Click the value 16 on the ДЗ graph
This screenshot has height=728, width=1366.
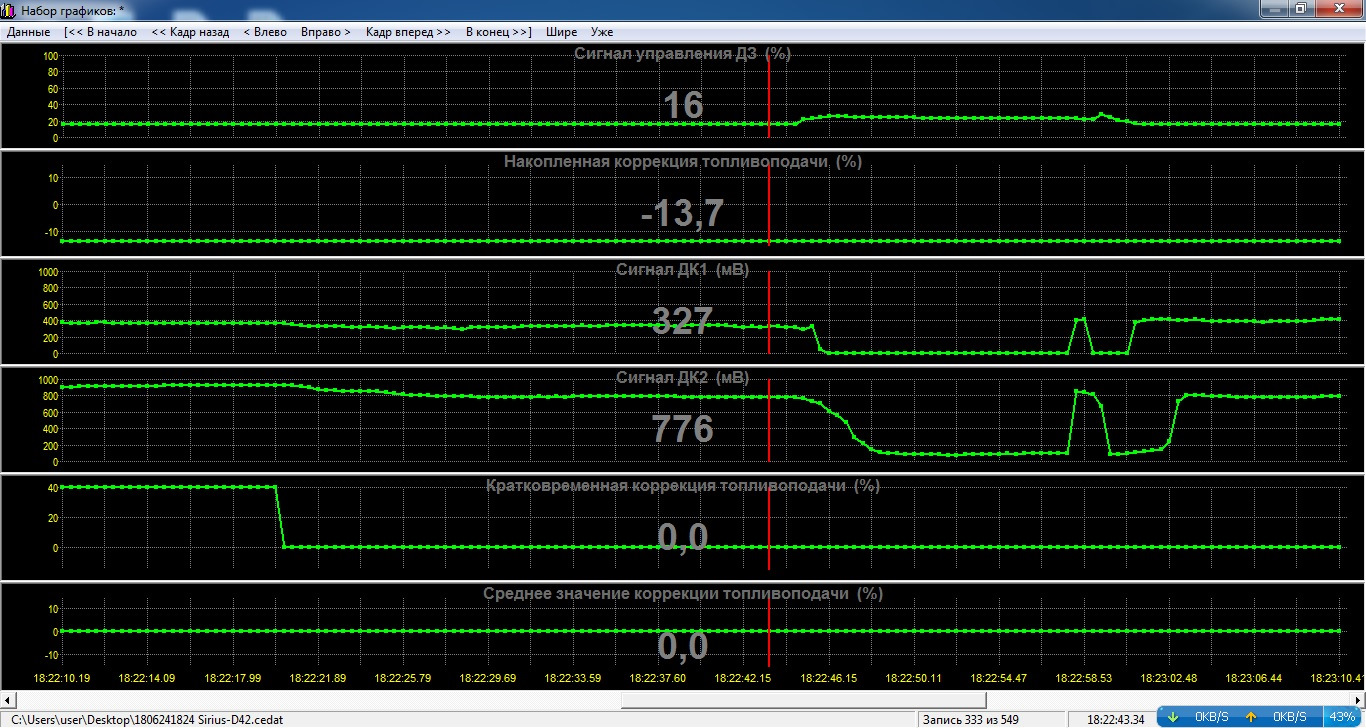click(683, 105)
